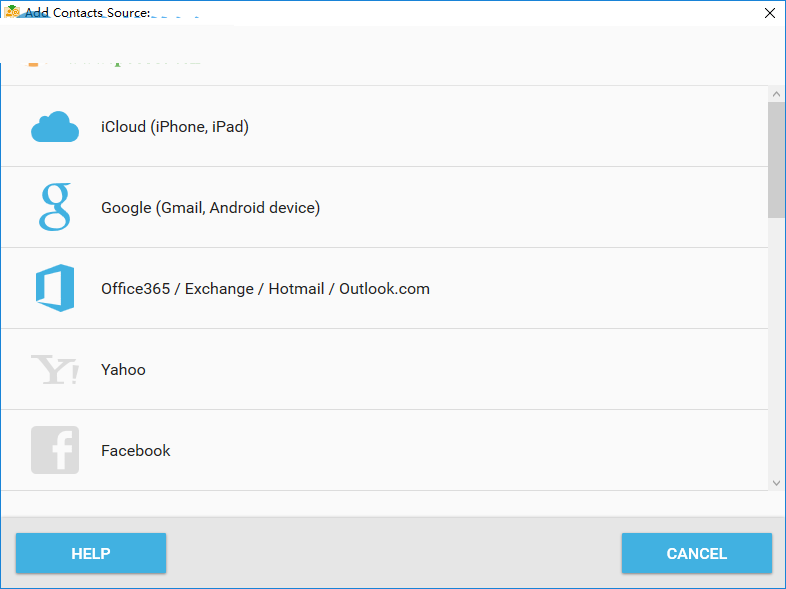The image size is (786, 589).
Task: Select the blue Google g icon
Action: coord(55,208)
